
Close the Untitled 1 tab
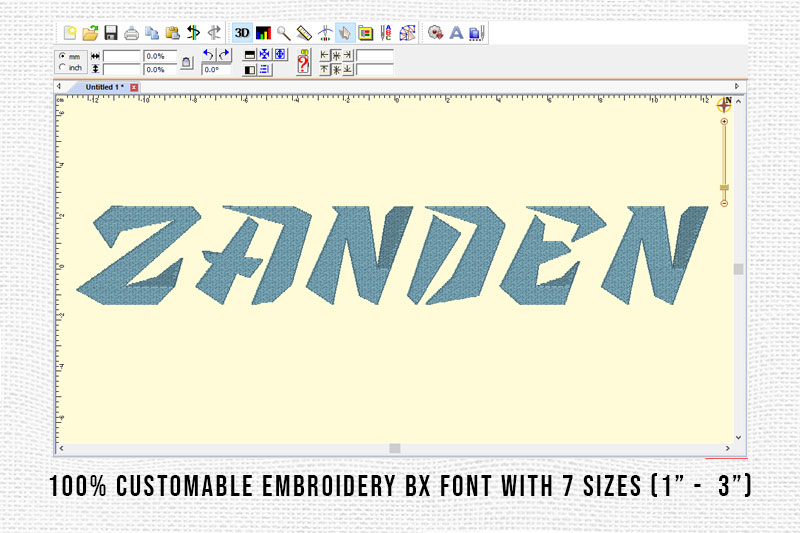point(134,87)
